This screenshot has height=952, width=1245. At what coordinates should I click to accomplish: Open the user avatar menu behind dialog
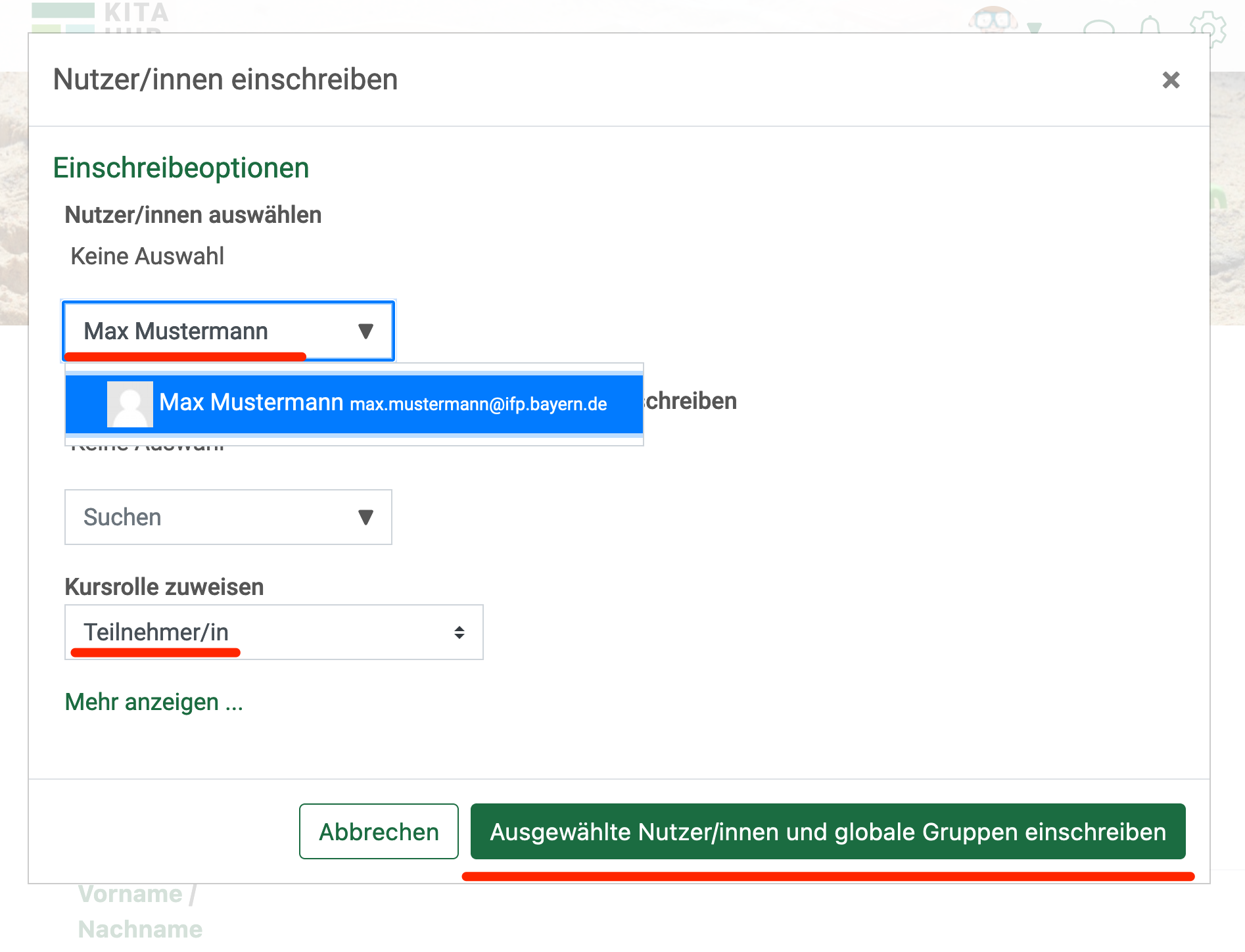point(1004,20)
